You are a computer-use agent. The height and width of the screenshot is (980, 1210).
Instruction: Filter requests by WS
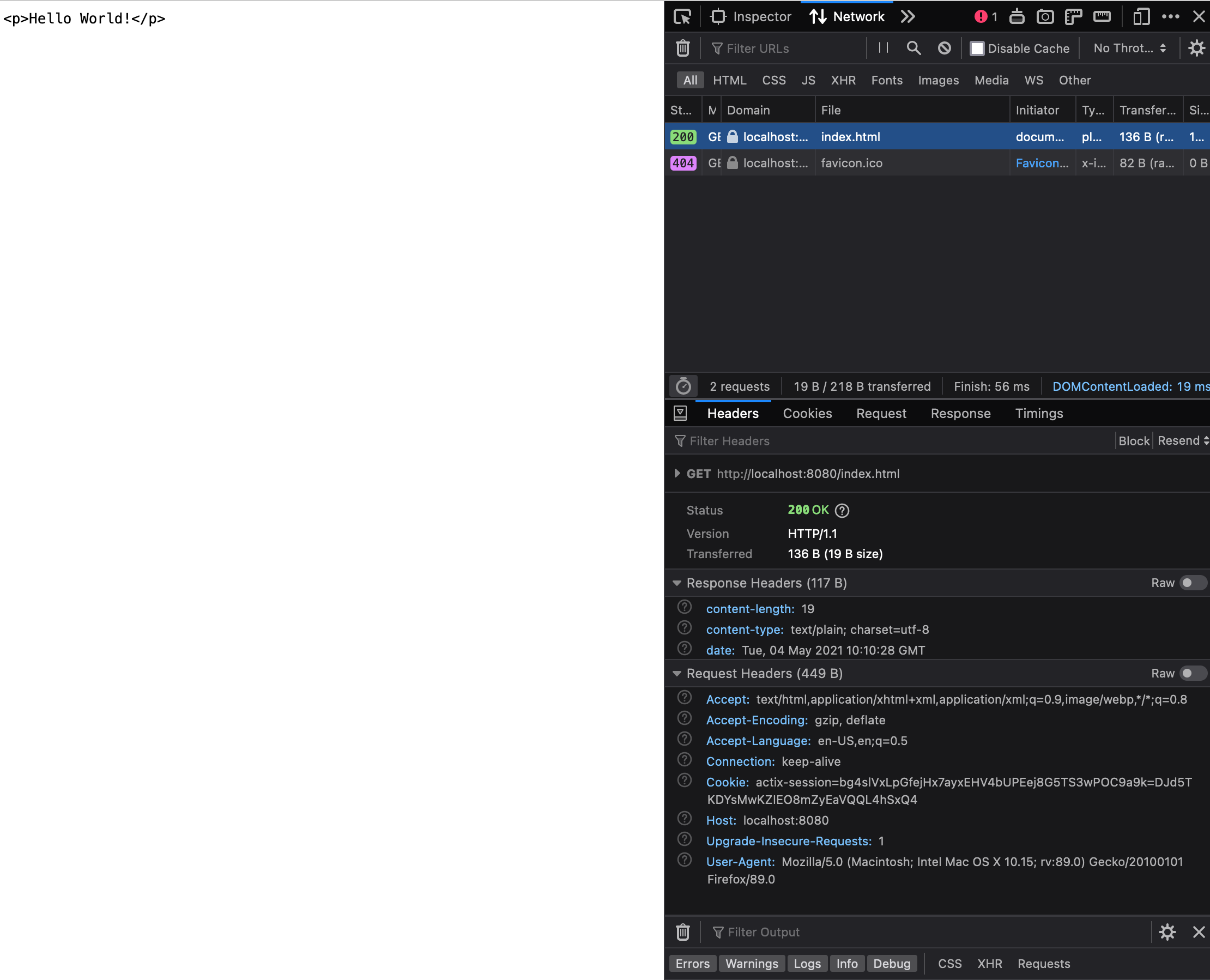tap(1034, 80)
